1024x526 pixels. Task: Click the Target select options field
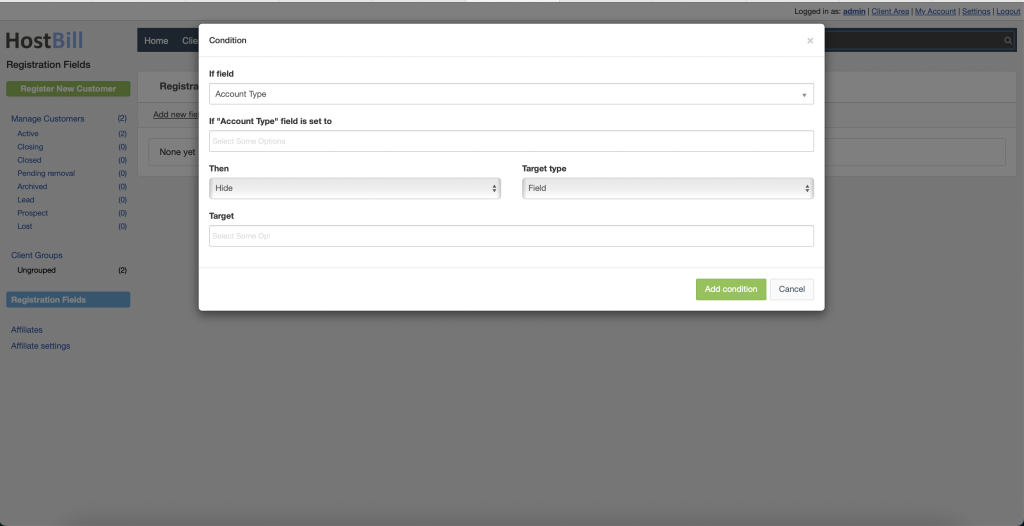click(x=511, y=236)
